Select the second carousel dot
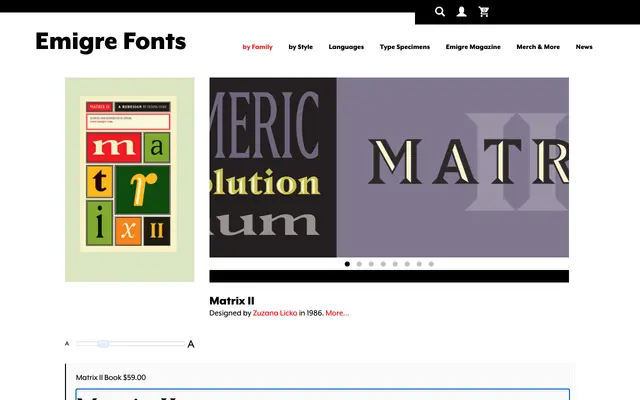The height and width of the screenshot is (400, 640). pos(359,264)
